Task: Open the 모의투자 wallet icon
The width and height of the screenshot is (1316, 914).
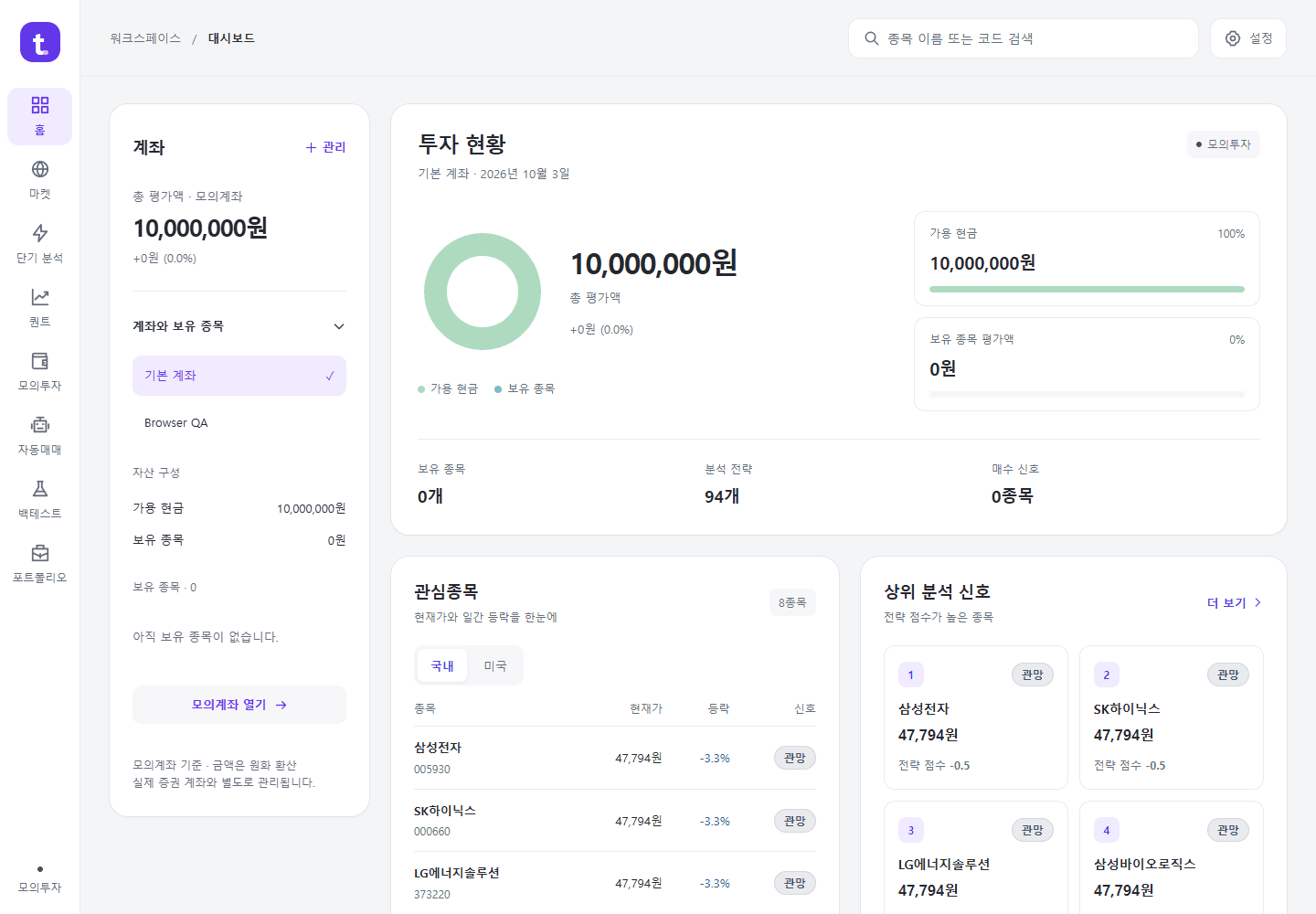Action: (x=40, y=361)
